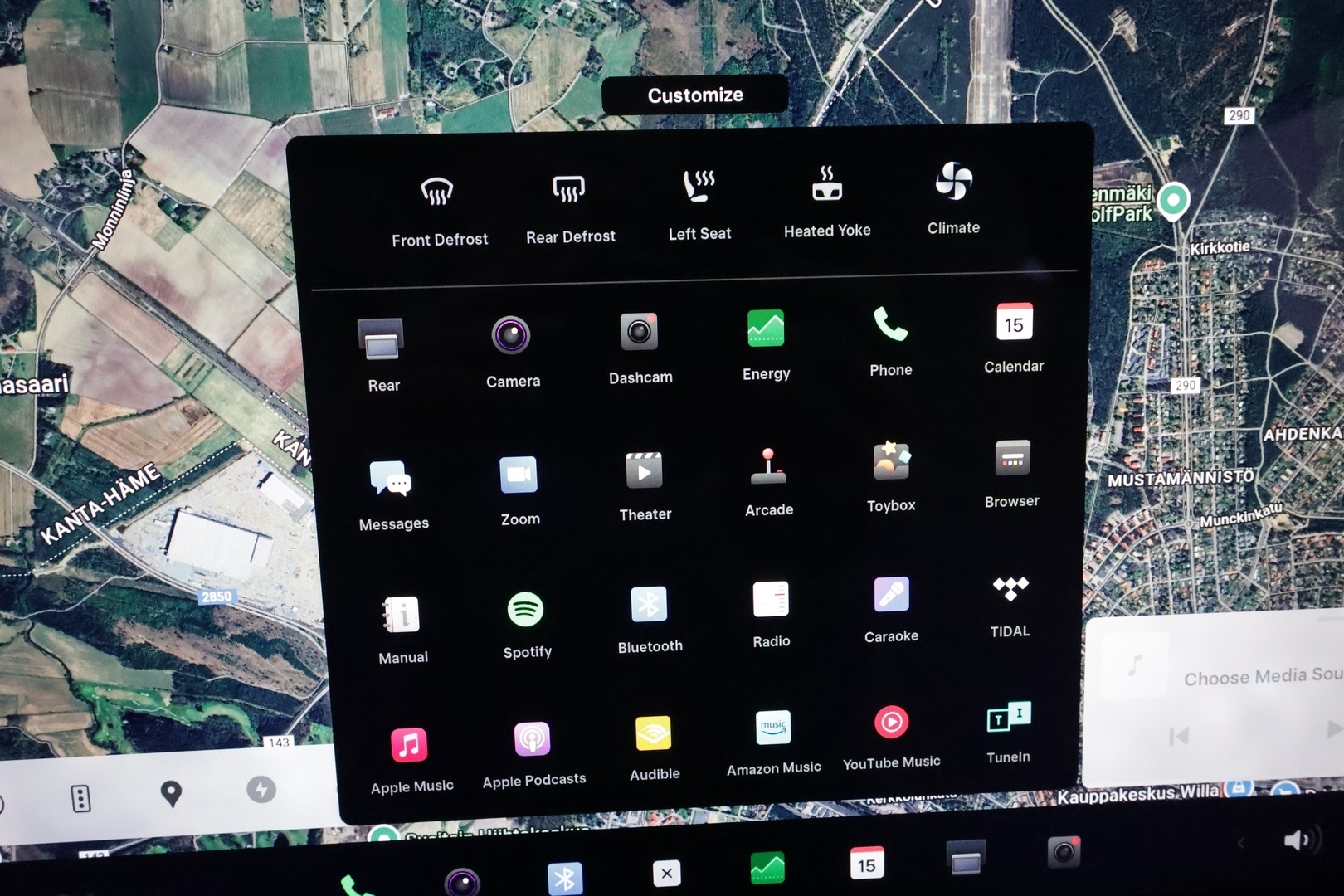Click the green Golf Park map pin
The height and width of the screenshot is (896, 1344).
click(1173, 200)
